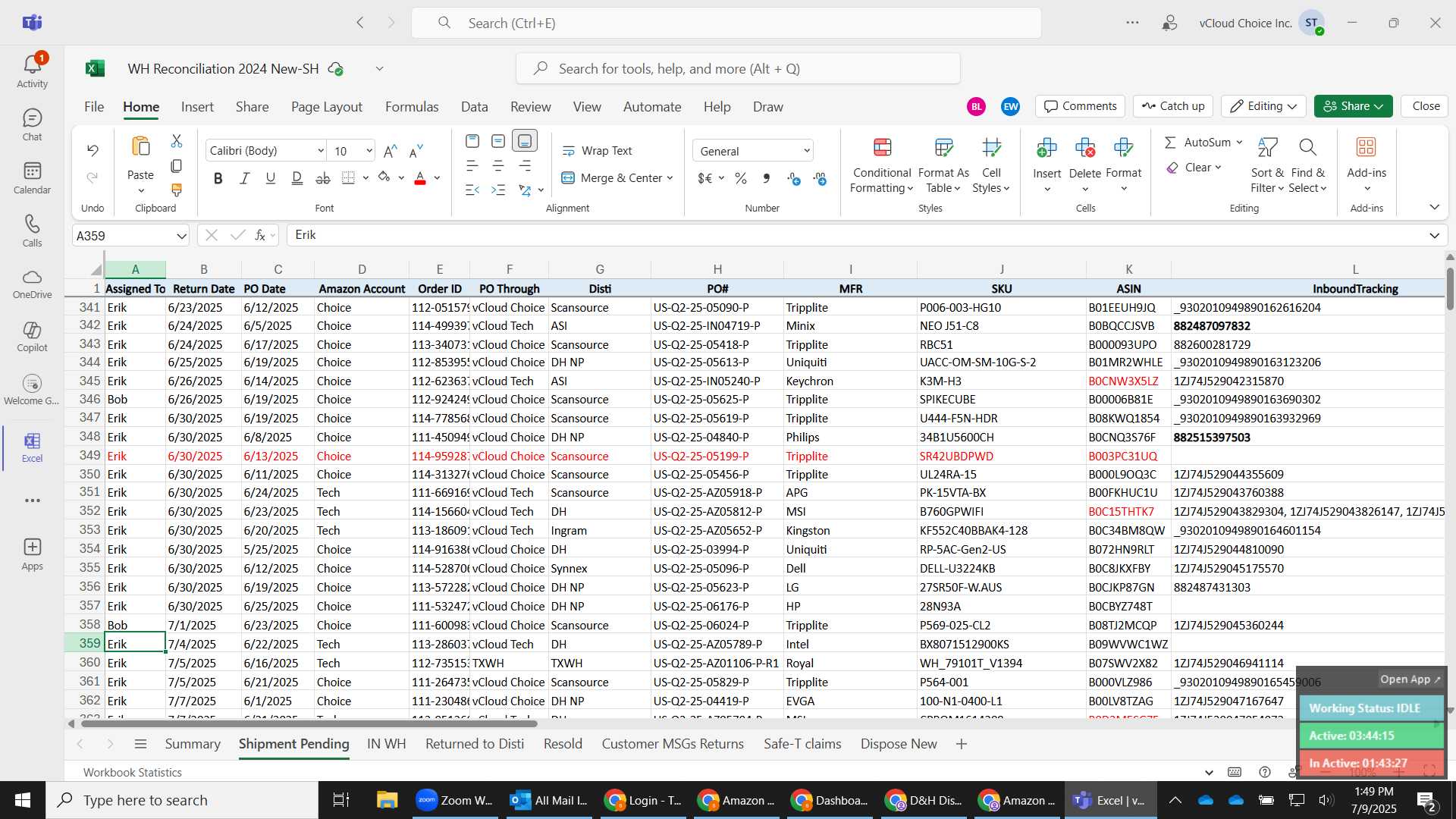Click Open App link
Screen dimensions: 1456x819
1410,679
